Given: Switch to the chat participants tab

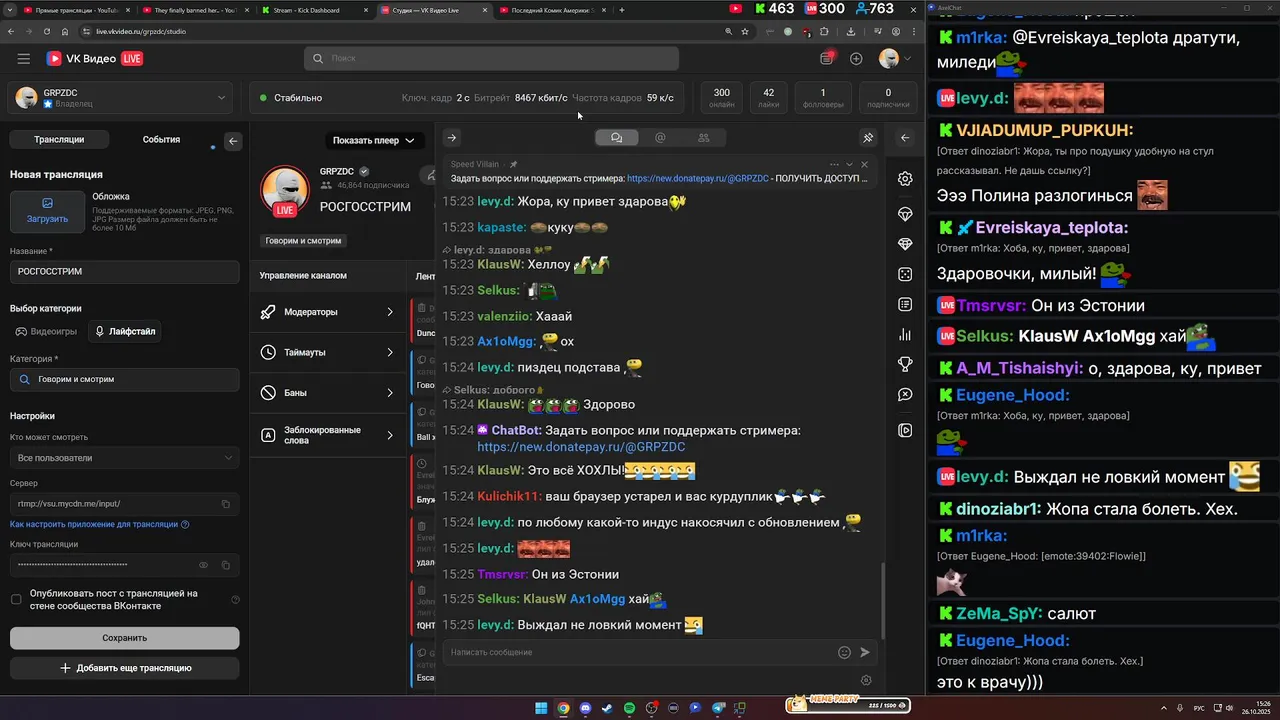Looking at the screenshot, I should tap(704, 138).
